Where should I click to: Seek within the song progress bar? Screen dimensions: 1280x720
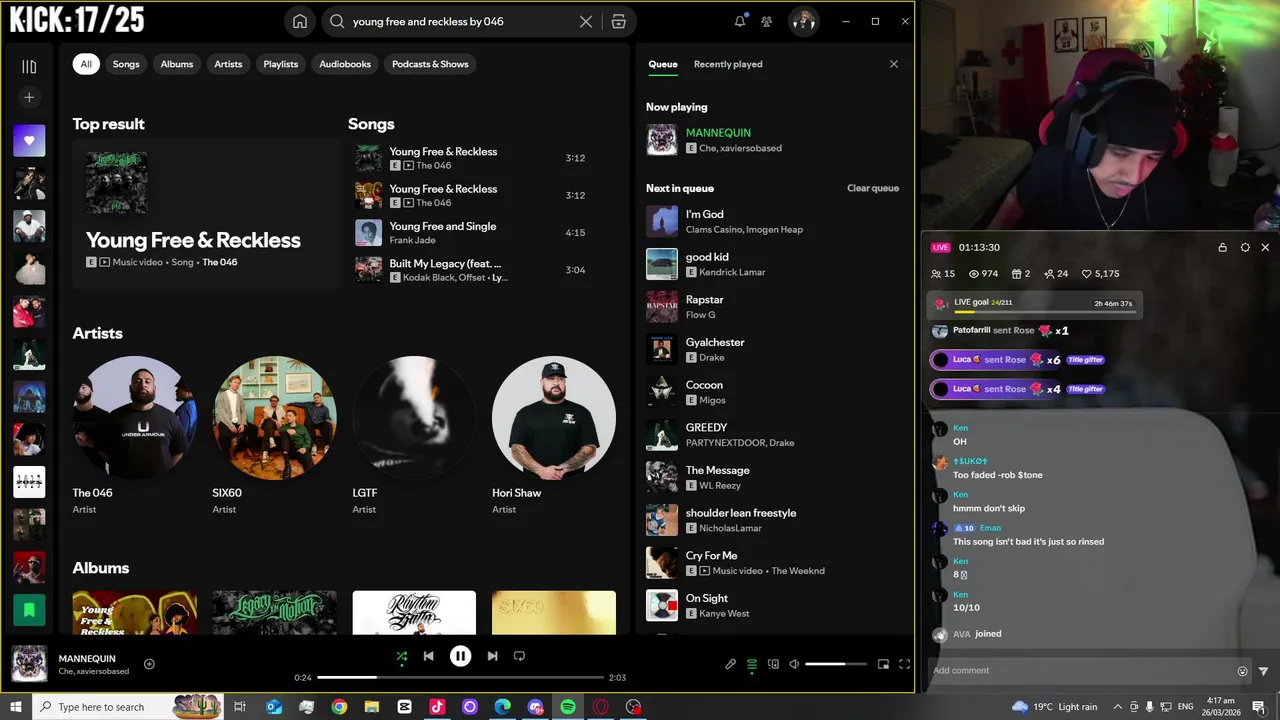point(460,677)
